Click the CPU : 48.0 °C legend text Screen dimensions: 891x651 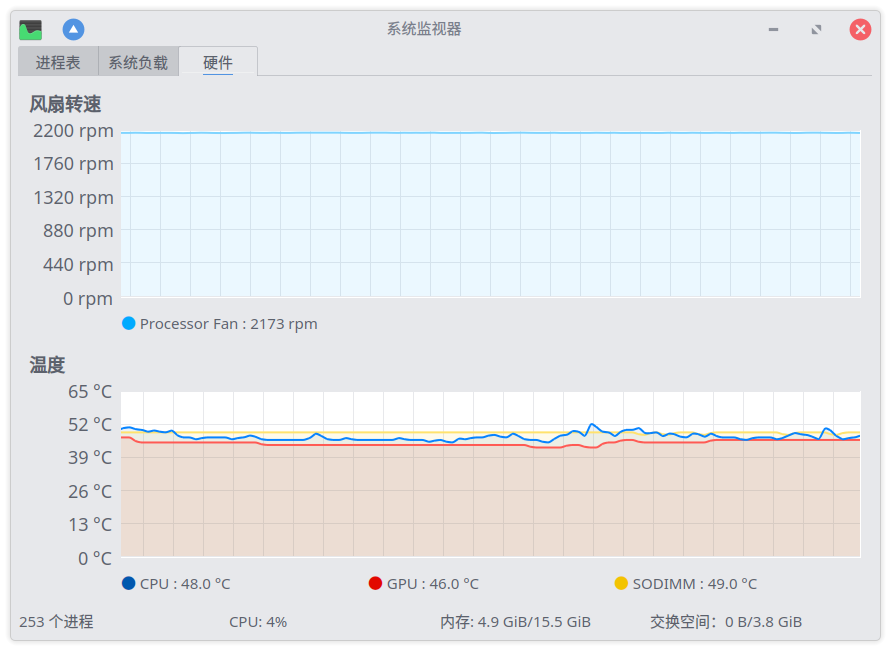pos(185,584)
